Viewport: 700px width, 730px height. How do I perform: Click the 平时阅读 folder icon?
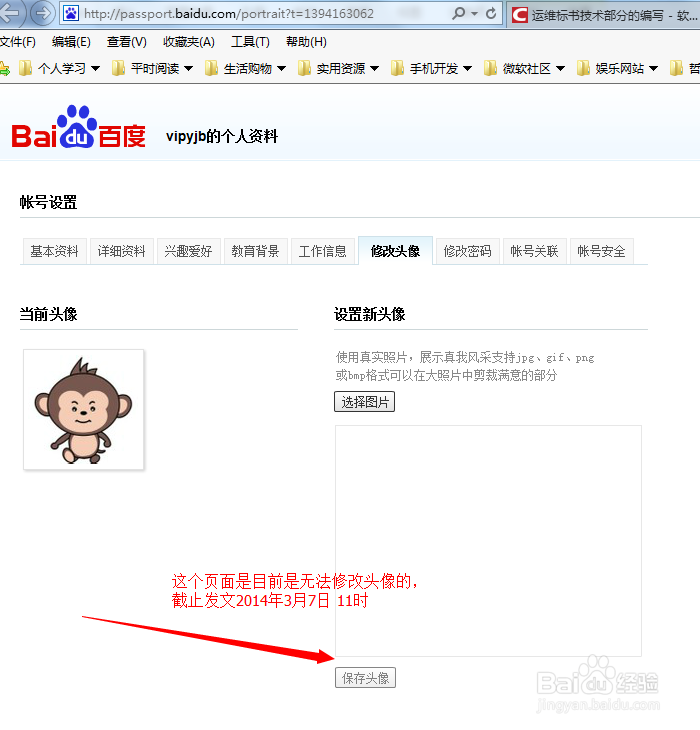tap(118, 68)
